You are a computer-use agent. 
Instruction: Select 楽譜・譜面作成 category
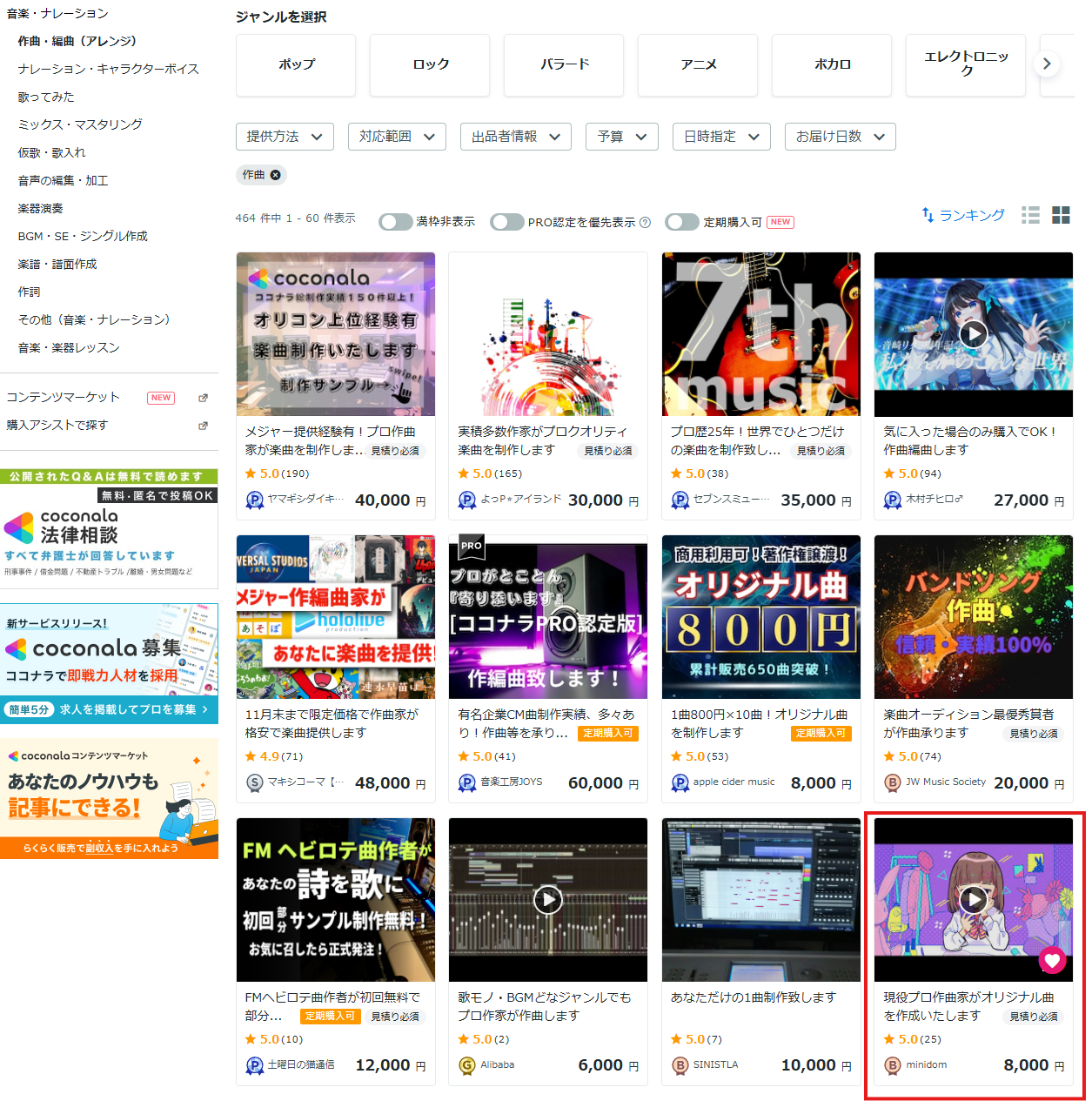click(x=57, y=264)
